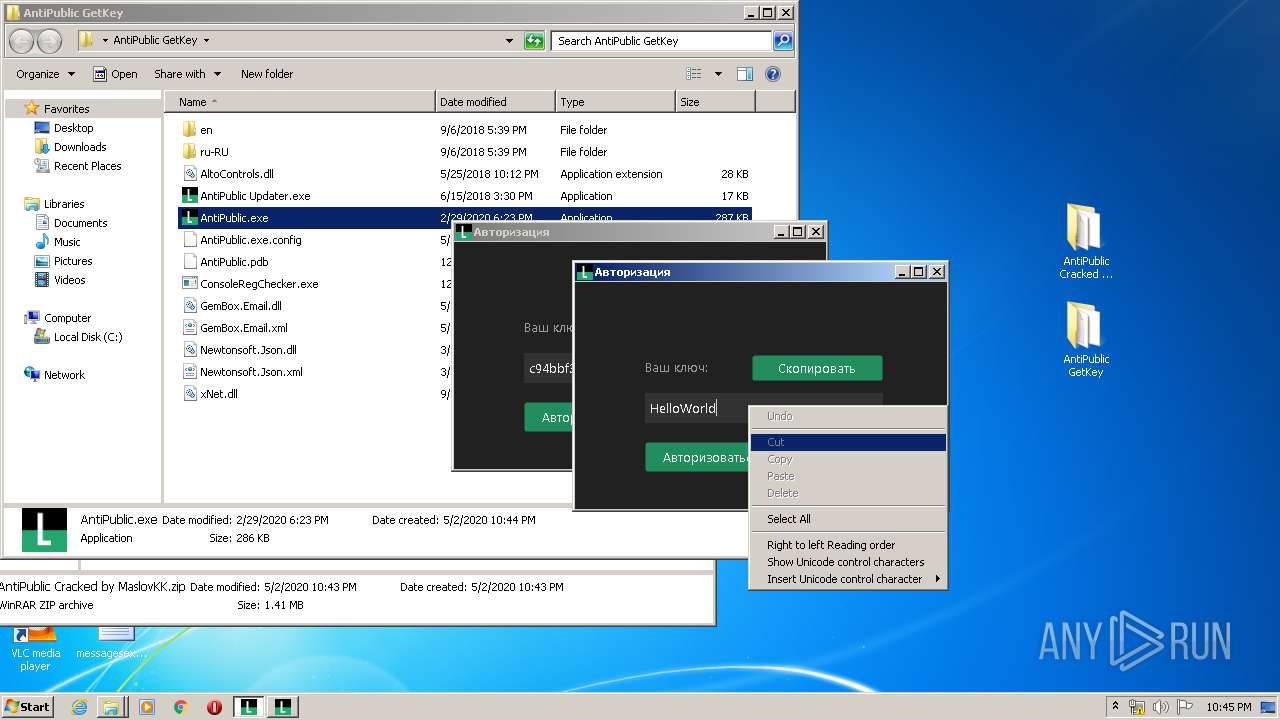Open the Explorer help question-mark icon
This screenshot has height=720, width=1280.
[x=772, y=74]
